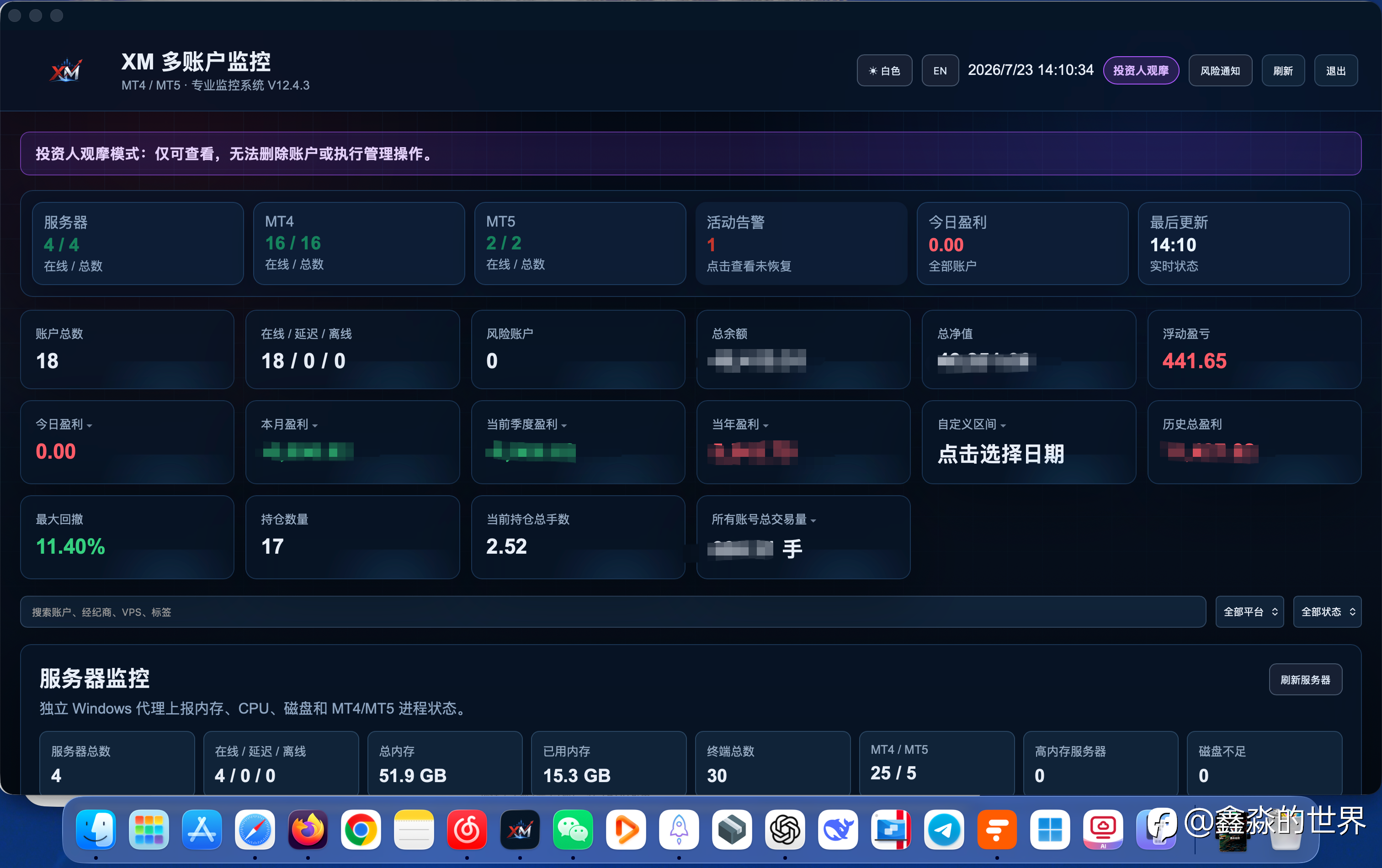
Task: Open 风险通知 settings
Action: [x=1220, y=70]
